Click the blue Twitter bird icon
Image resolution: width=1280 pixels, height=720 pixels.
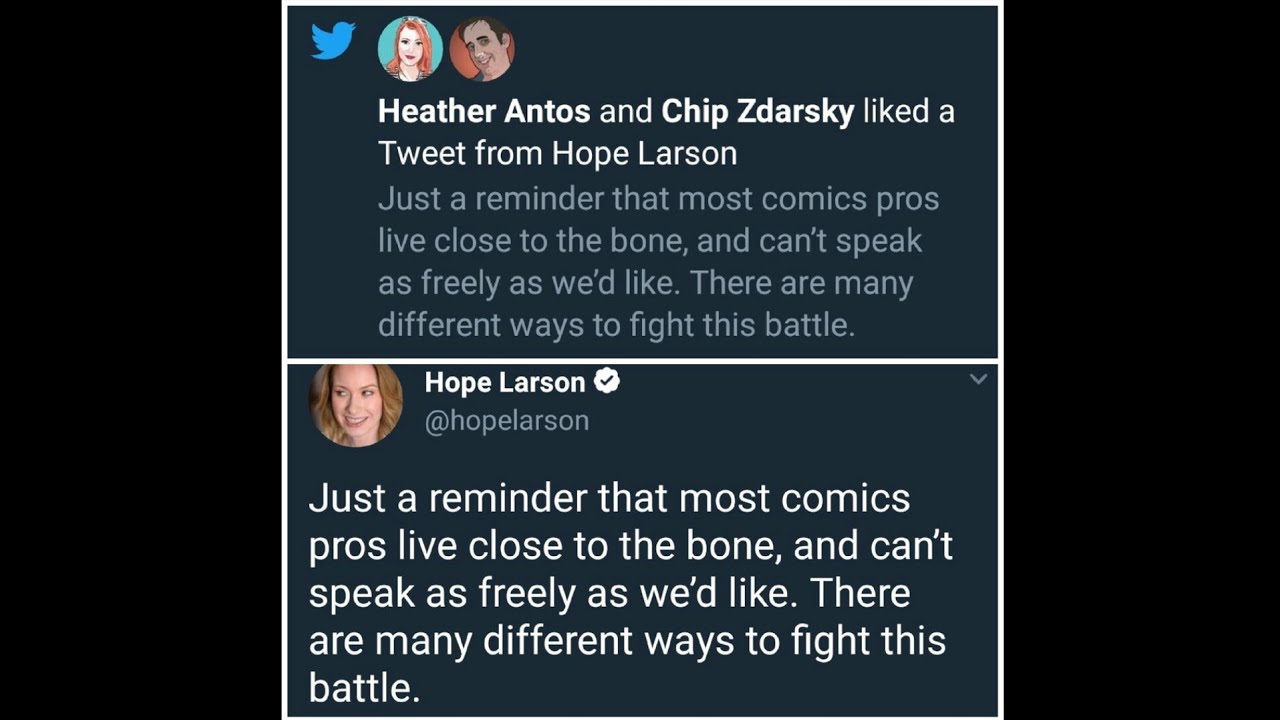(x=333, y=42)
